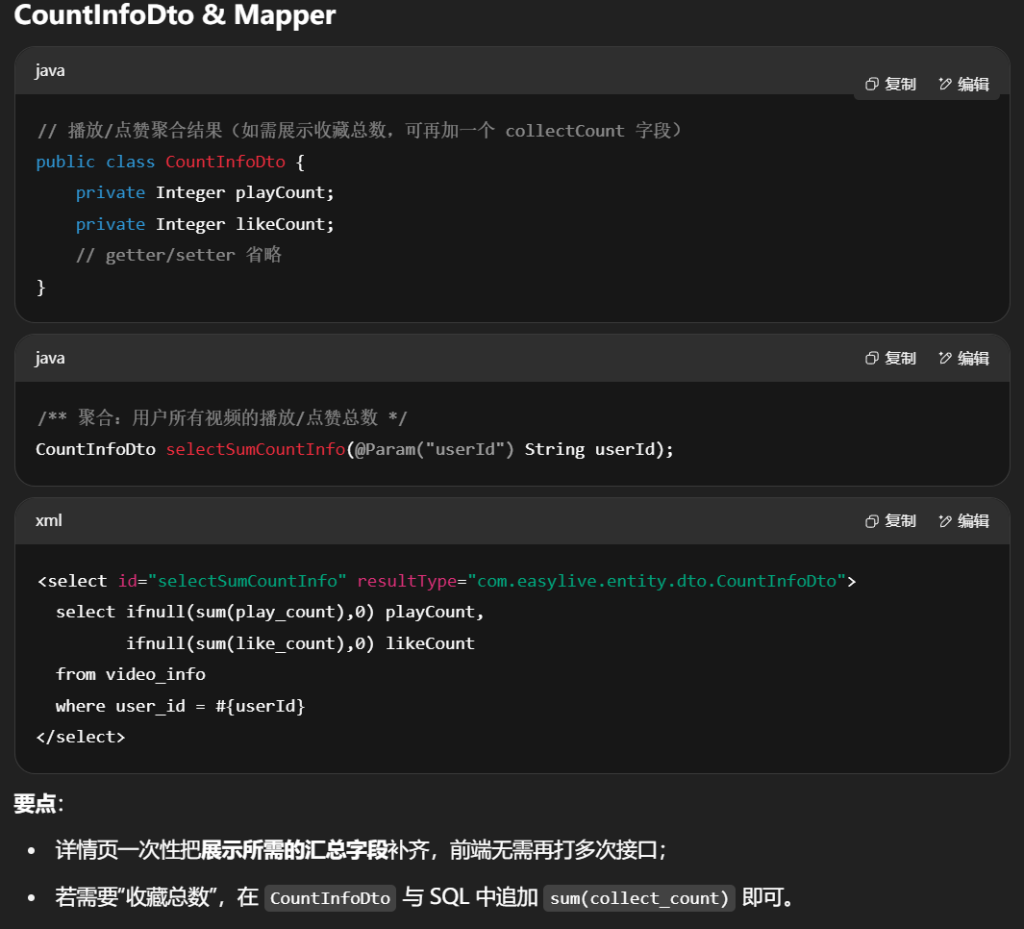The height and width of the screenshot is (929, 1024).
Task: Click the 'xml' language label
Action: click(x=49, y=521)
